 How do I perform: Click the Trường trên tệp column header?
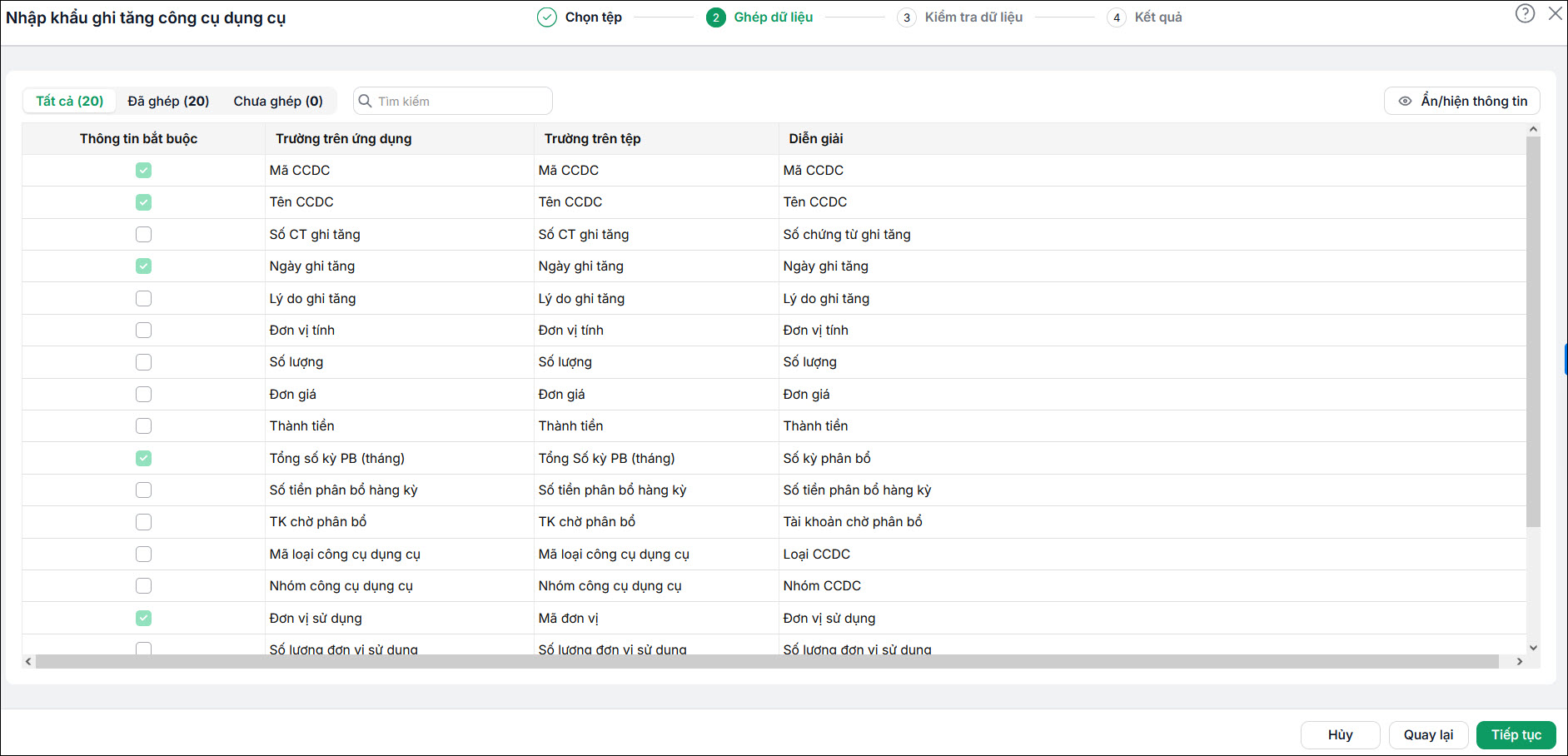click(x=656, y=138)
